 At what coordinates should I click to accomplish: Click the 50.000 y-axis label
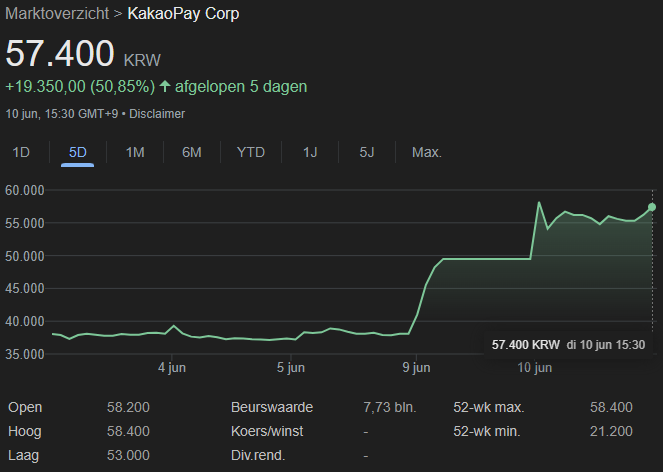tap(25, 256)
